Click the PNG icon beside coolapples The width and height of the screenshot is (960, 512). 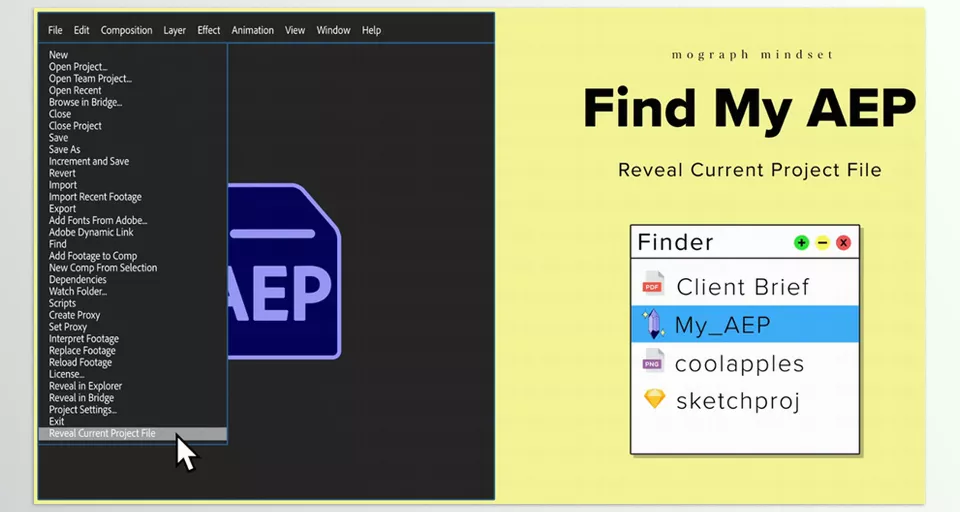[653, 362]
